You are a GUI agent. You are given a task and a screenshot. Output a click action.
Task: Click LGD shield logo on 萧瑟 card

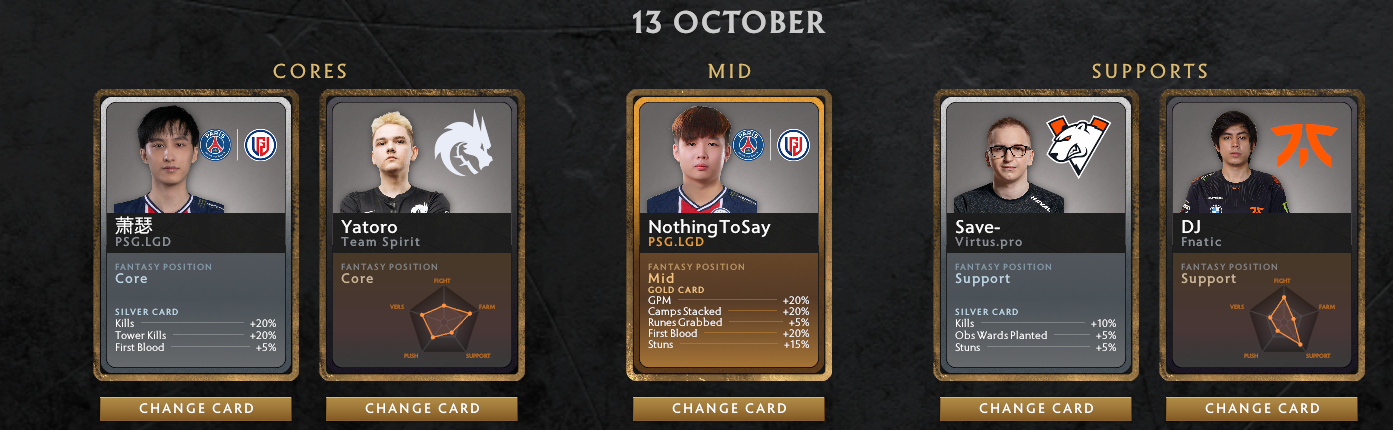click(x=261, y=145)
